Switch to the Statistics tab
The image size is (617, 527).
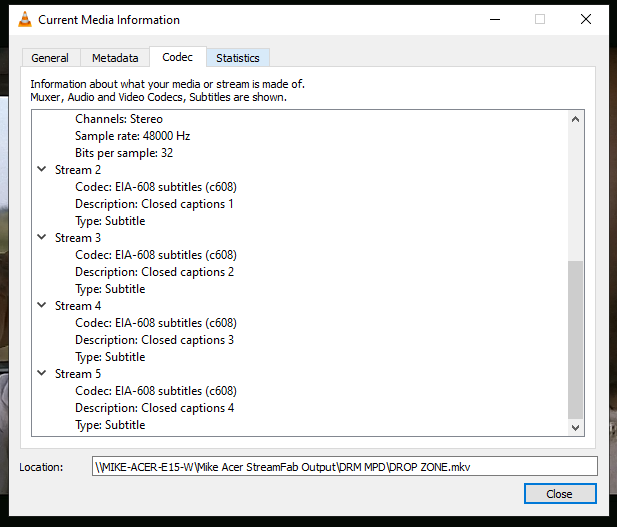(x=237, y=58)
